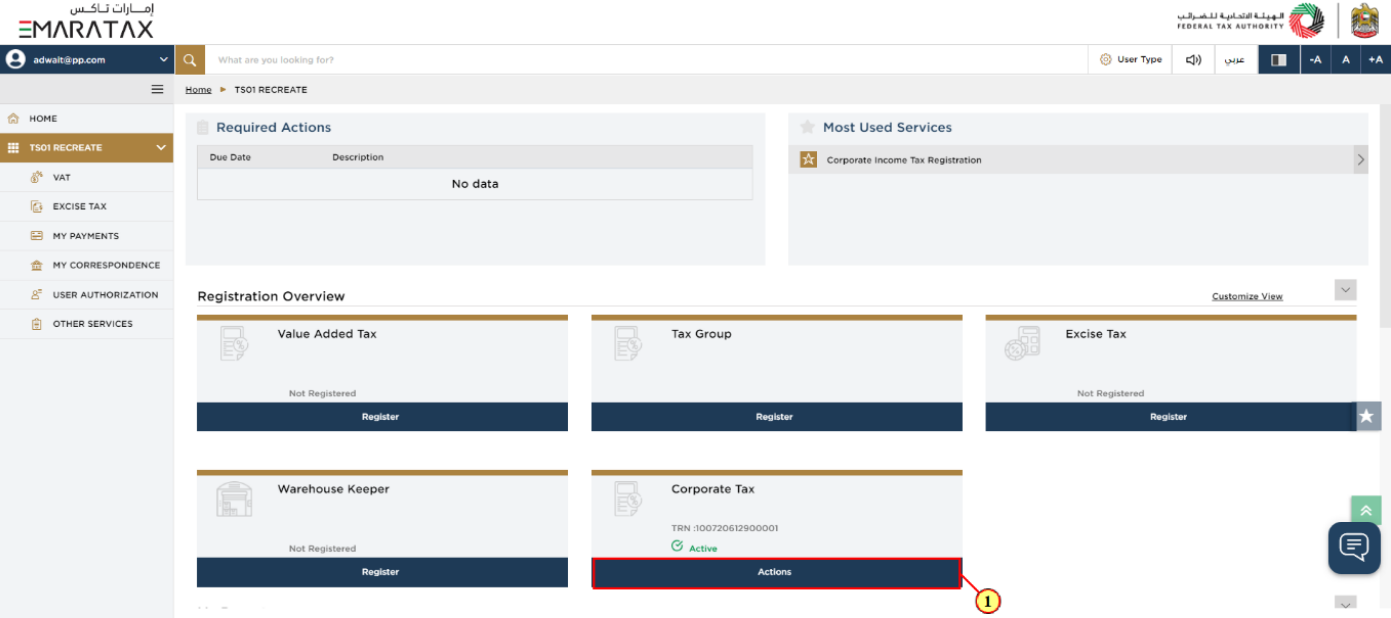Click the search magnifier icon

pyautogui.click(x=190, y=59)
